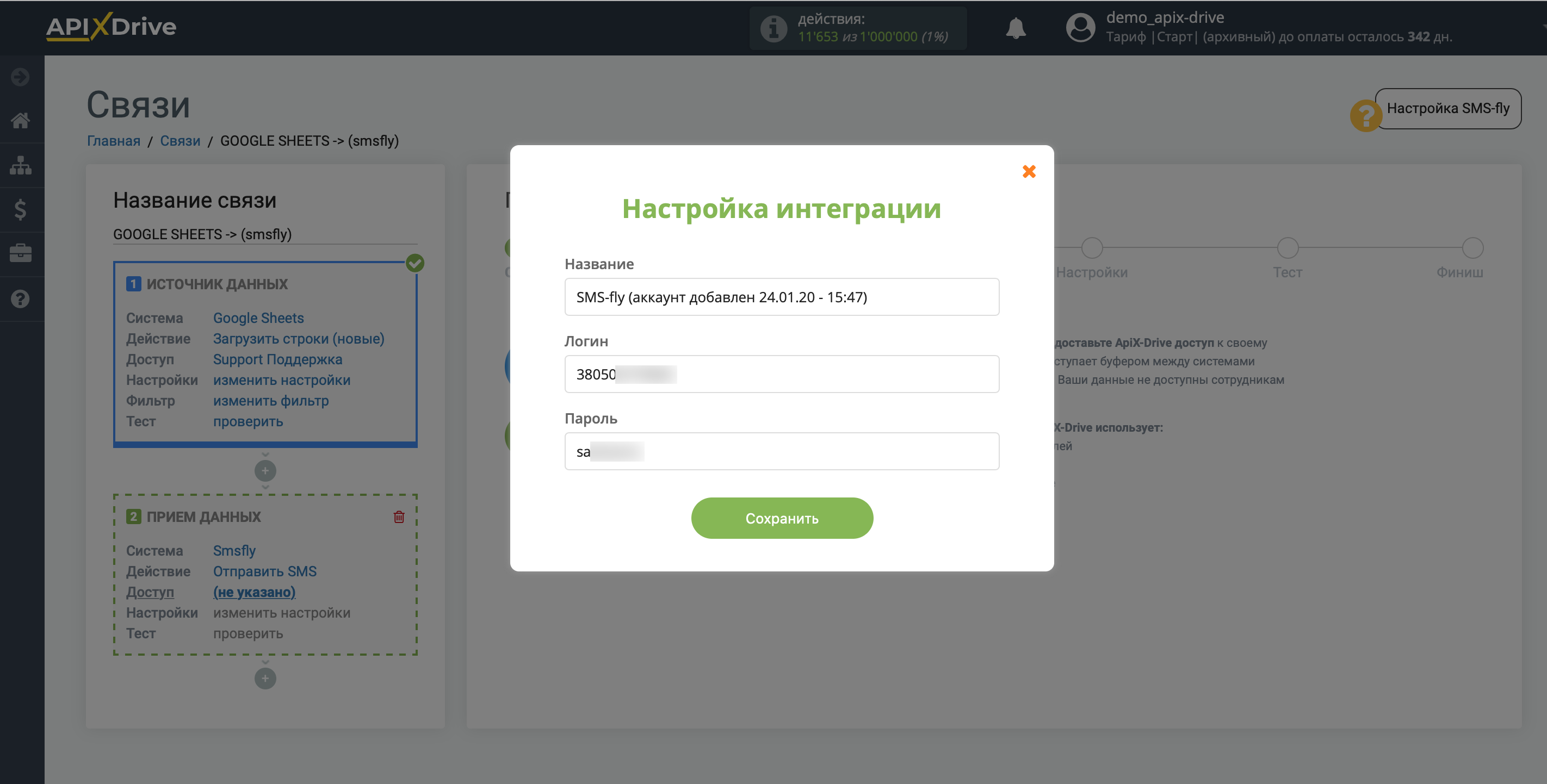Open the billing dollar sidebar icon
Viewport: 1547px width, 784px height.
pyautogui.click(x=21, y=209)
